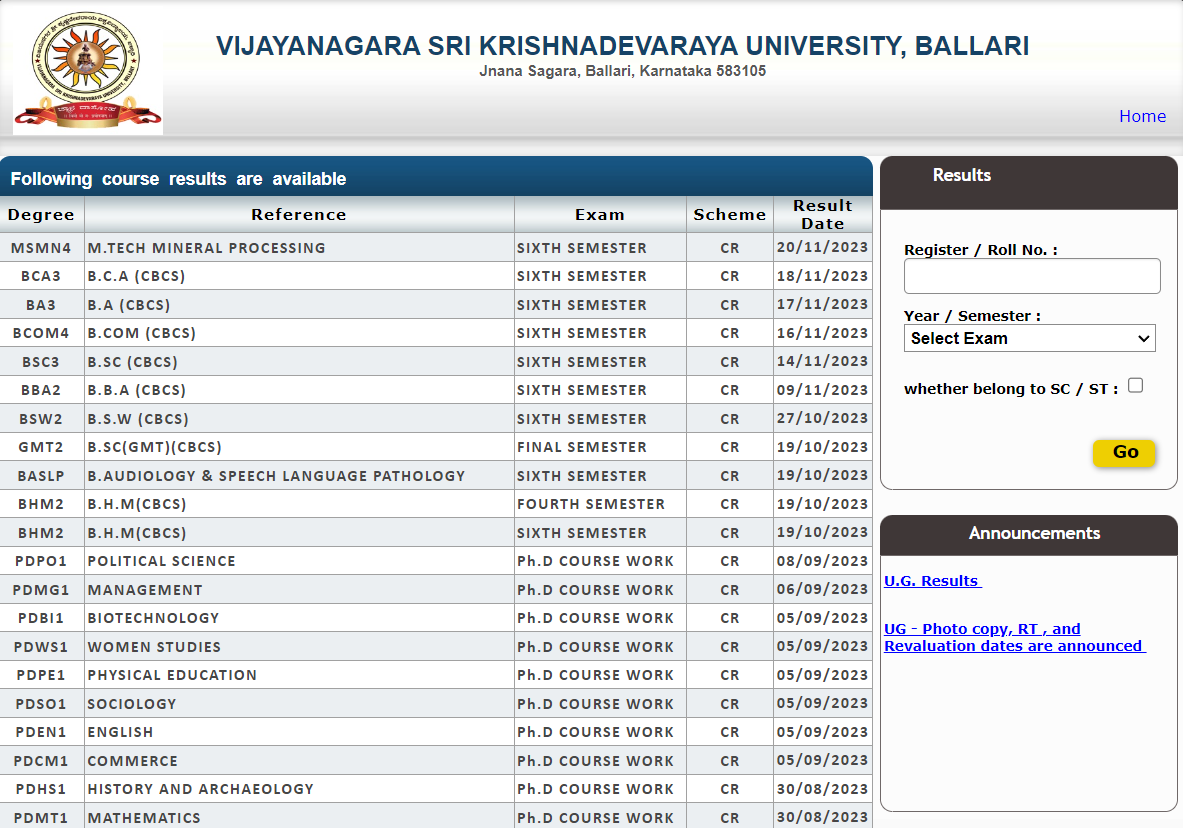The height and width of the screenshot is (828, 1183).
Task: Click MATHEMATICS reference
Action: [x=144, y=817]
